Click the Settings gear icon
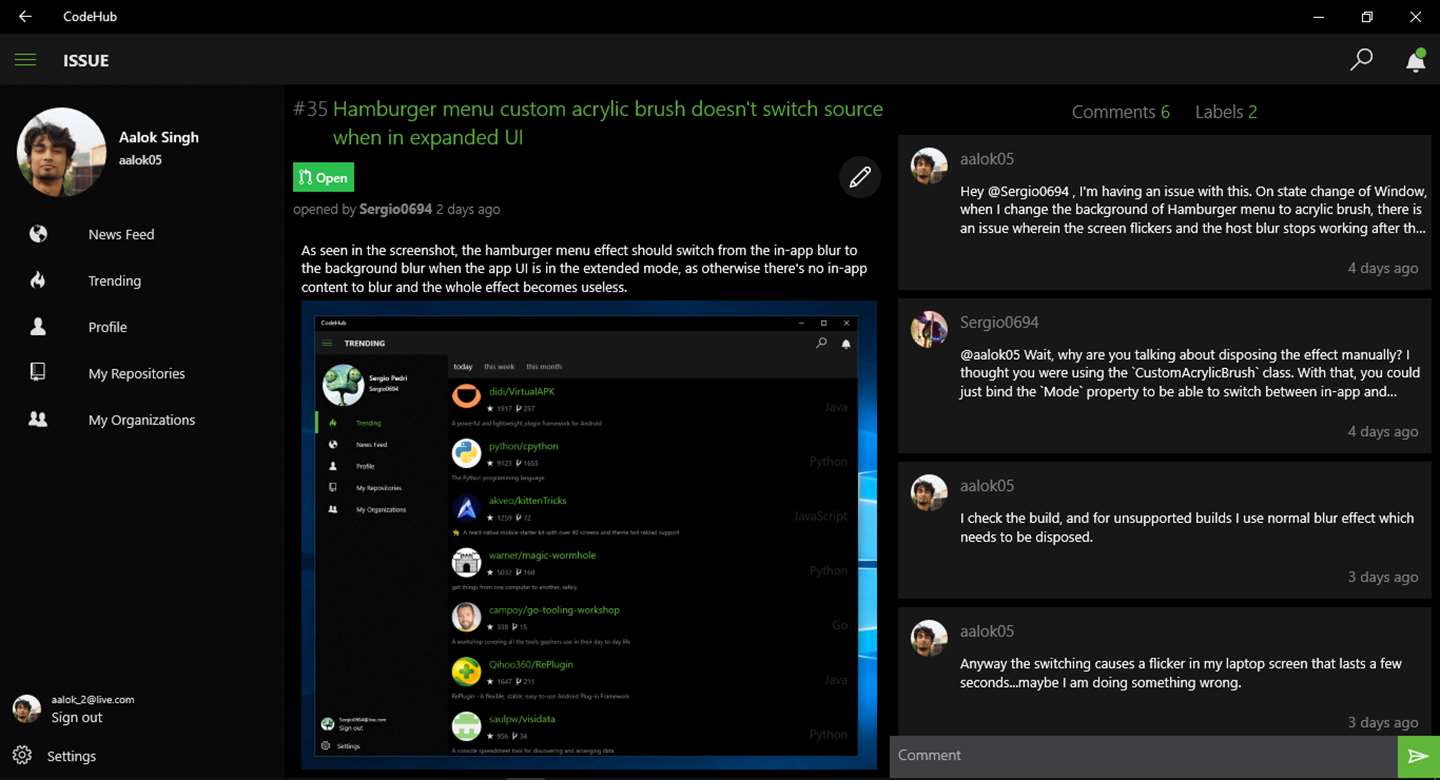The width and height of the screenshot is (1440, 780). click(x=22, y=755)
